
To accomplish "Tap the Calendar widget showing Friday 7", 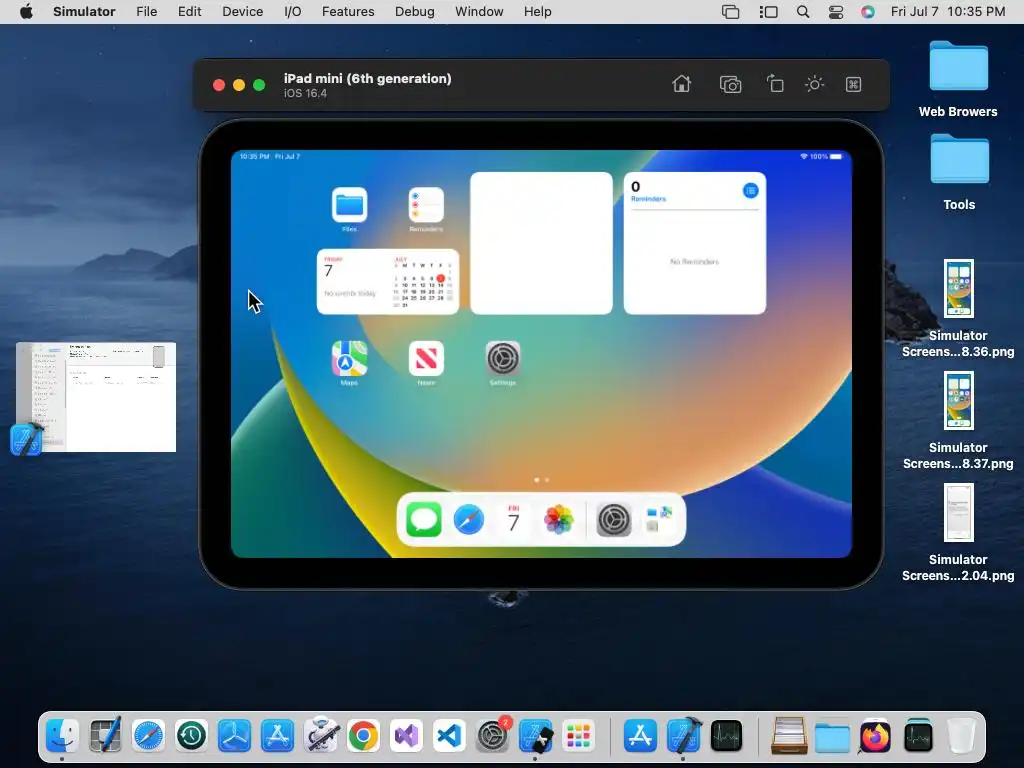I will [x=388, y=281].
